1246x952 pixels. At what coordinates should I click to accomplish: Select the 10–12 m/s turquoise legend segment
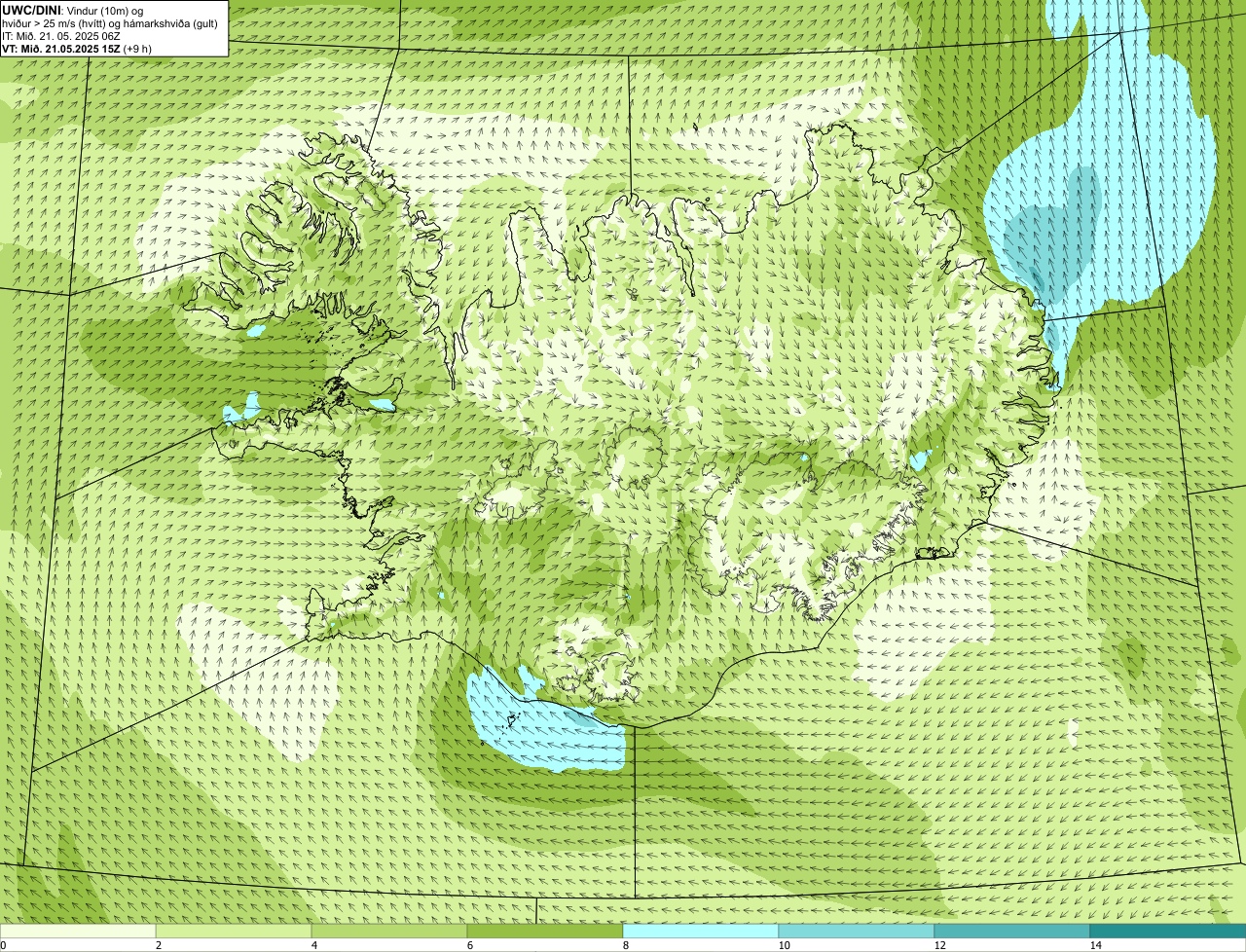click(x=857, y=931)
